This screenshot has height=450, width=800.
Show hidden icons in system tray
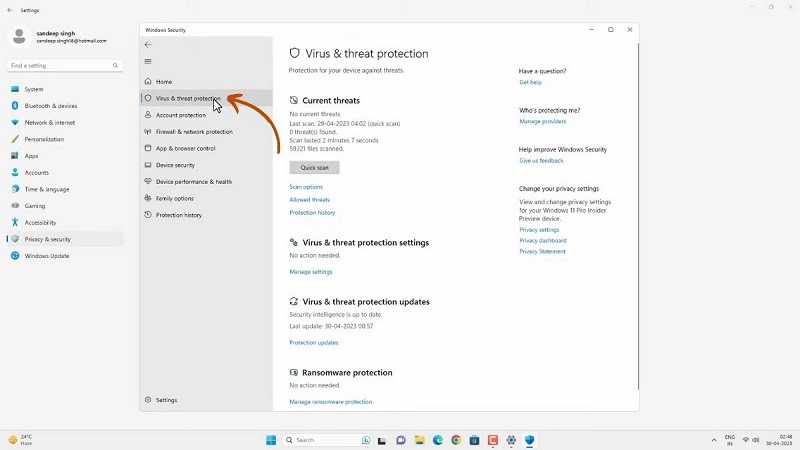(x=714, y=440)
